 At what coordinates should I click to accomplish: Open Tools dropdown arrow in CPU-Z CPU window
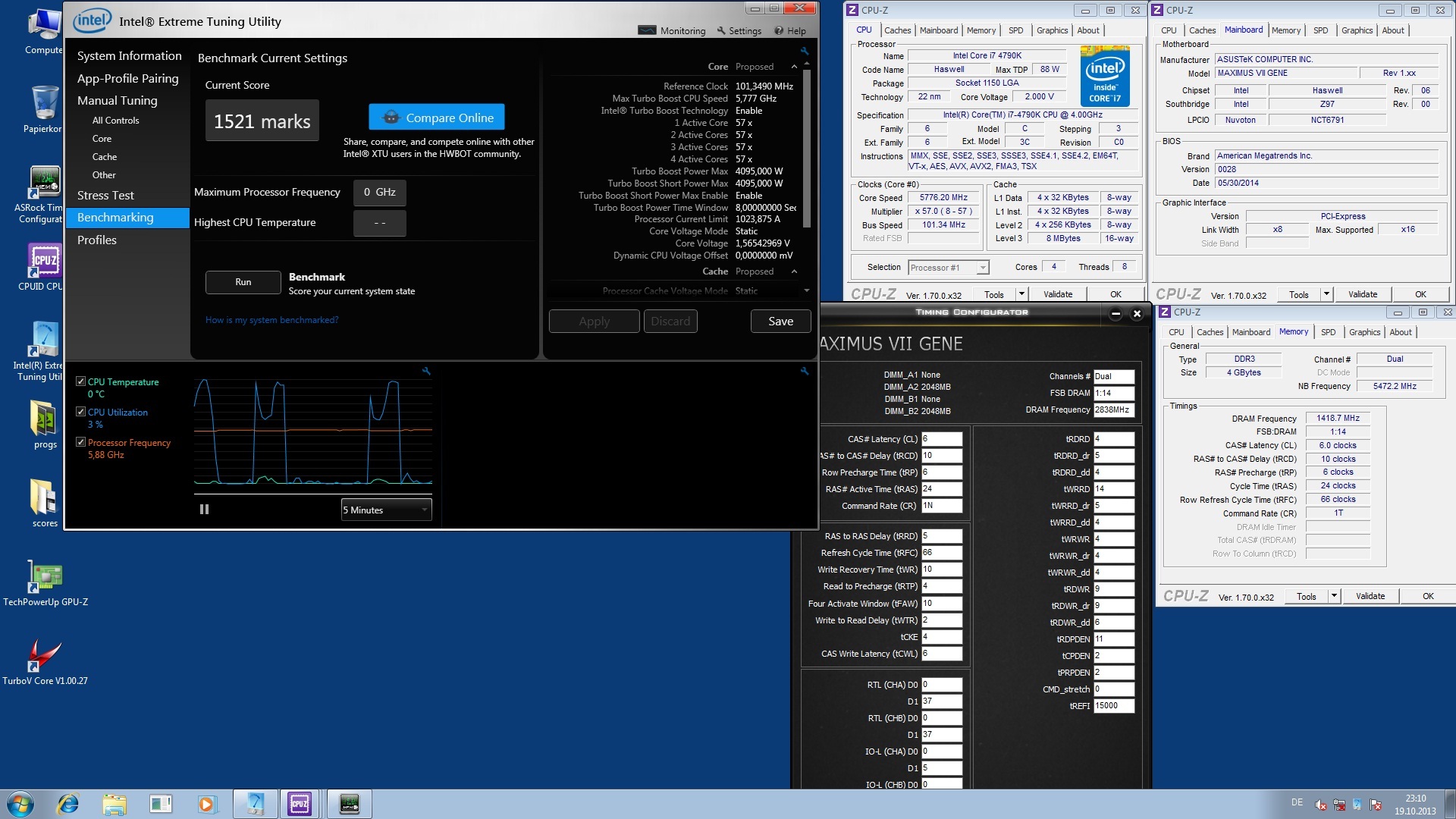[x=1021, y=294]
